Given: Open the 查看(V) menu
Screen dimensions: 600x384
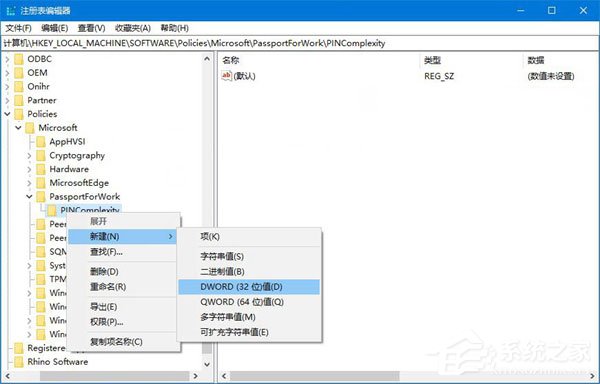Looking at the screenshot, I should coord(91,28).
